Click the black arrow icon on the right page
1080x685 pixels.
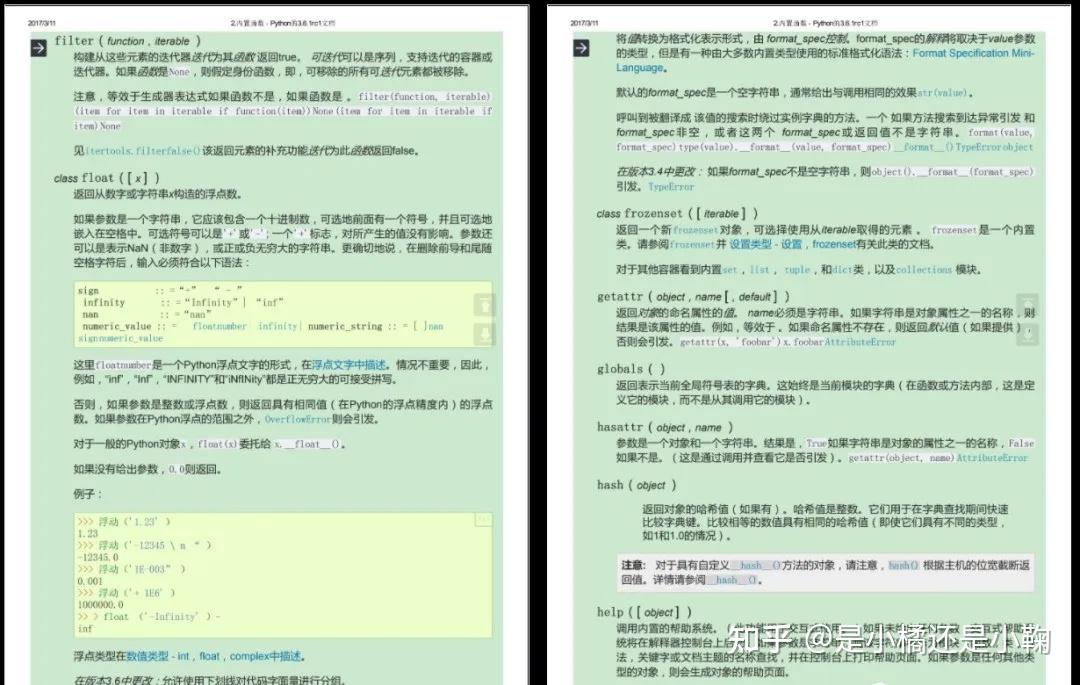tap(581, 46)
